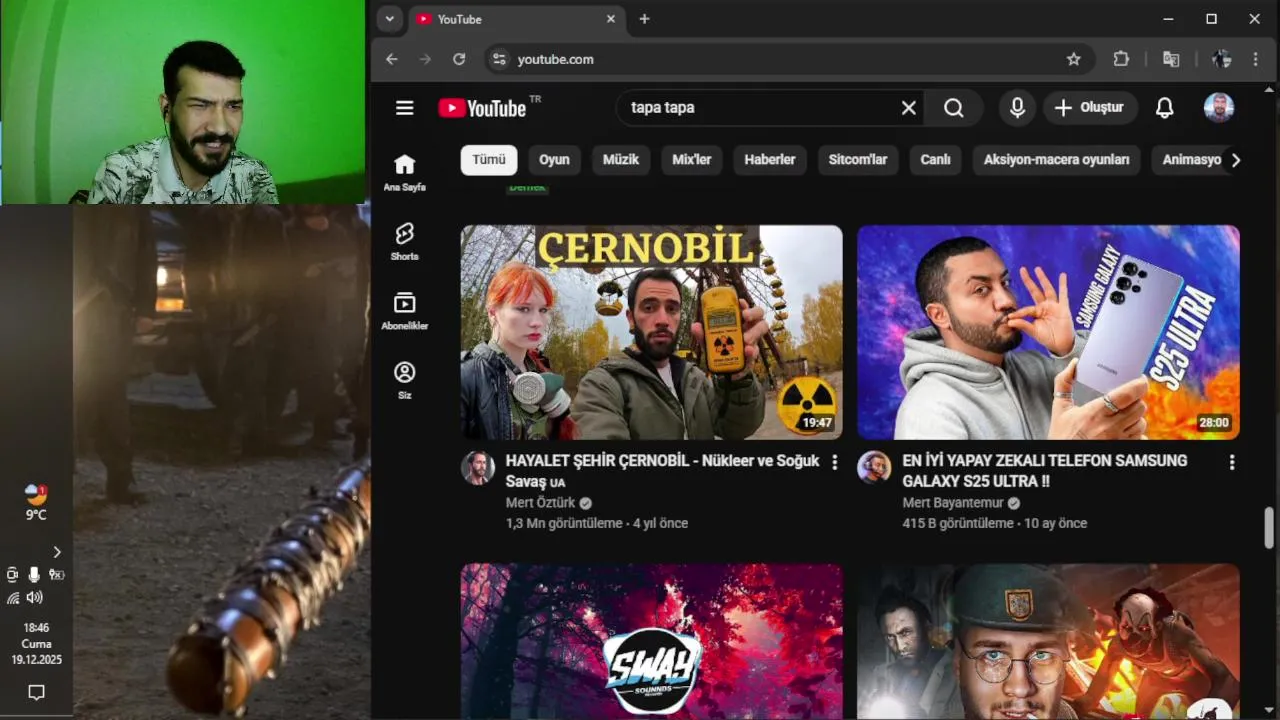Click the soldier with glasses thumbnail

tap(1048, 641)
